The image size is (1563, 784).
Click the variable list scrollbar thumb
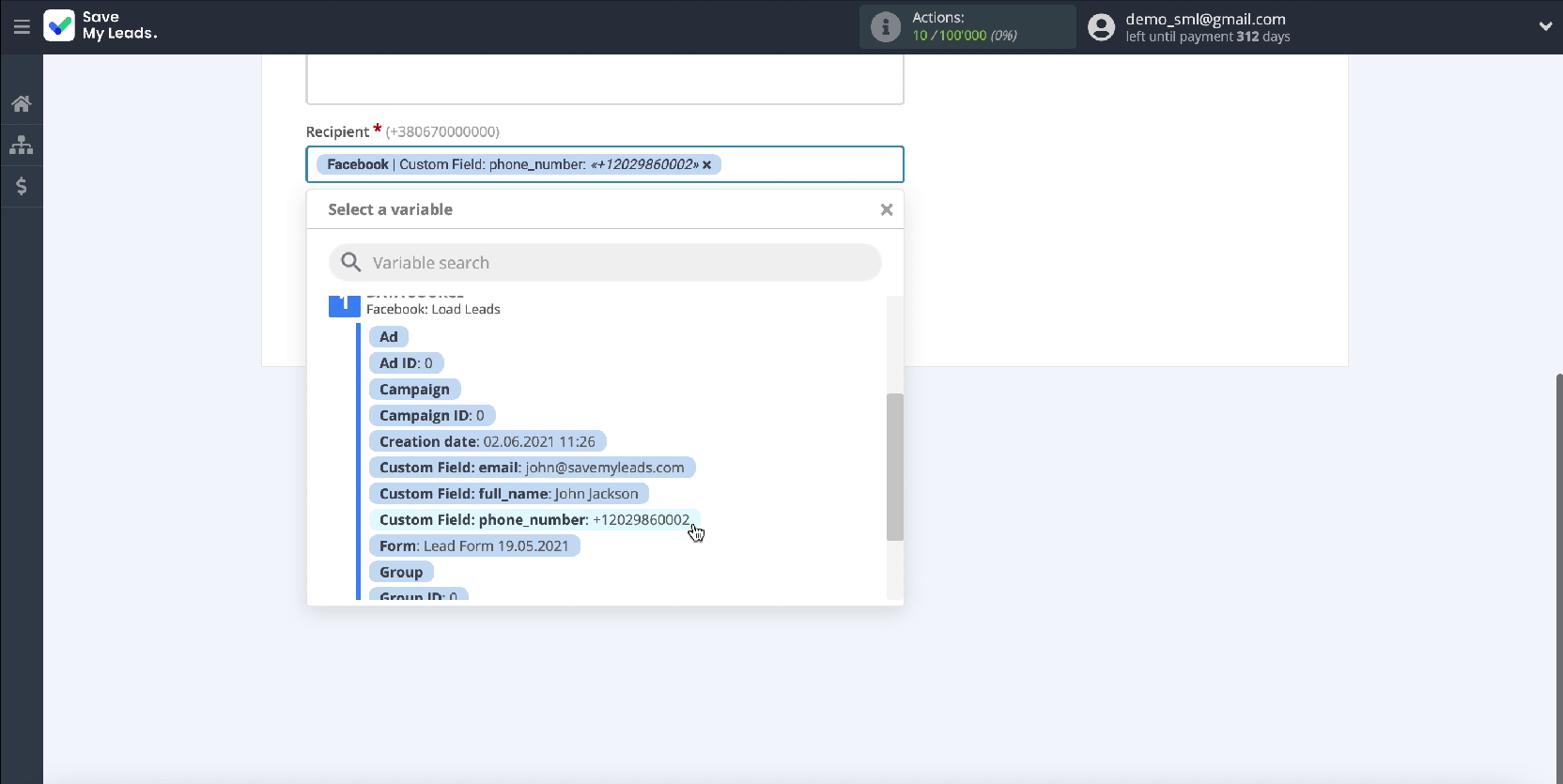coord(895,467)
